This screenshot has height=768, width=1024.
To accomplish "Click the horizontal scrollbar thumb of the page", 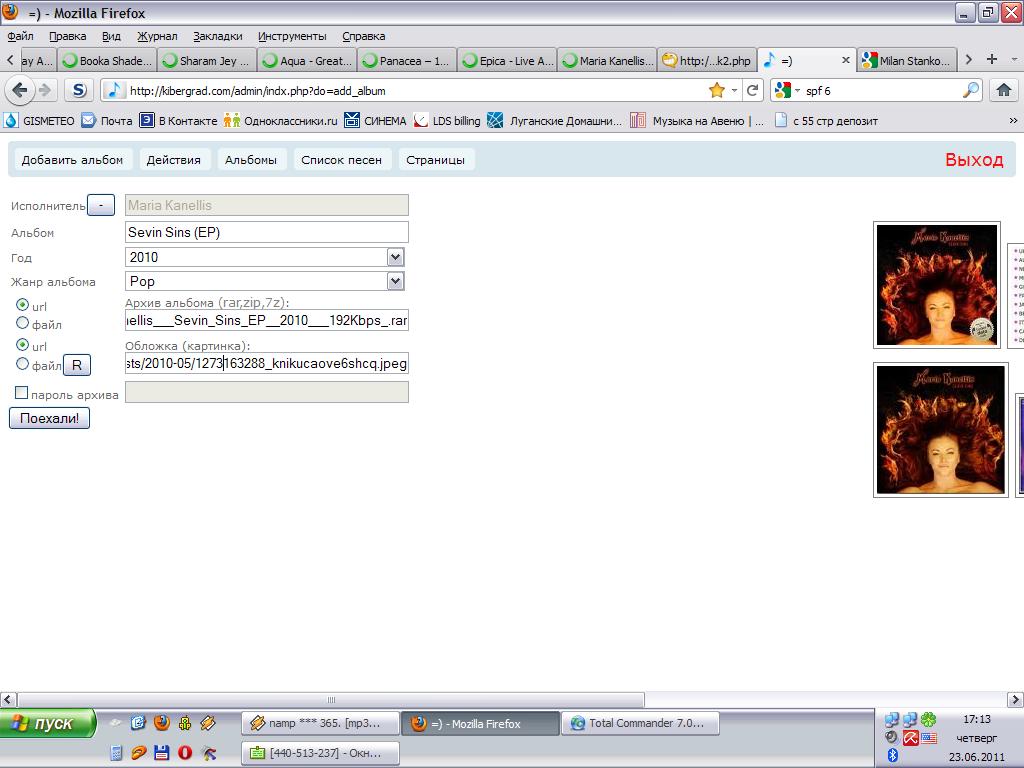I will (x=331, y=699).
